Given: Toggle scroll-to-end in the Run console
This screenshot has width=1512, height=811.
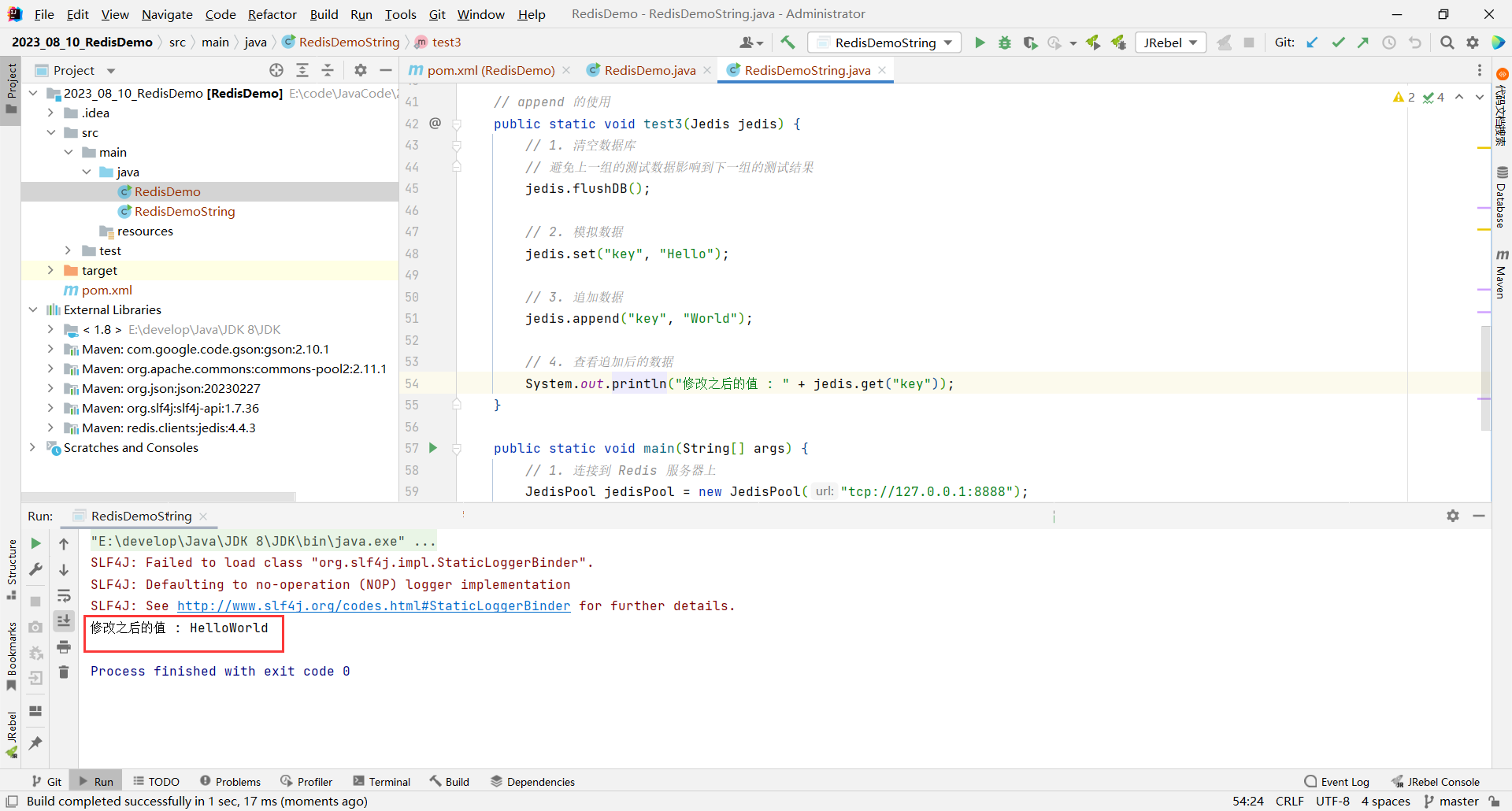Looking at the screenshot, I should (x=64, y=620).
